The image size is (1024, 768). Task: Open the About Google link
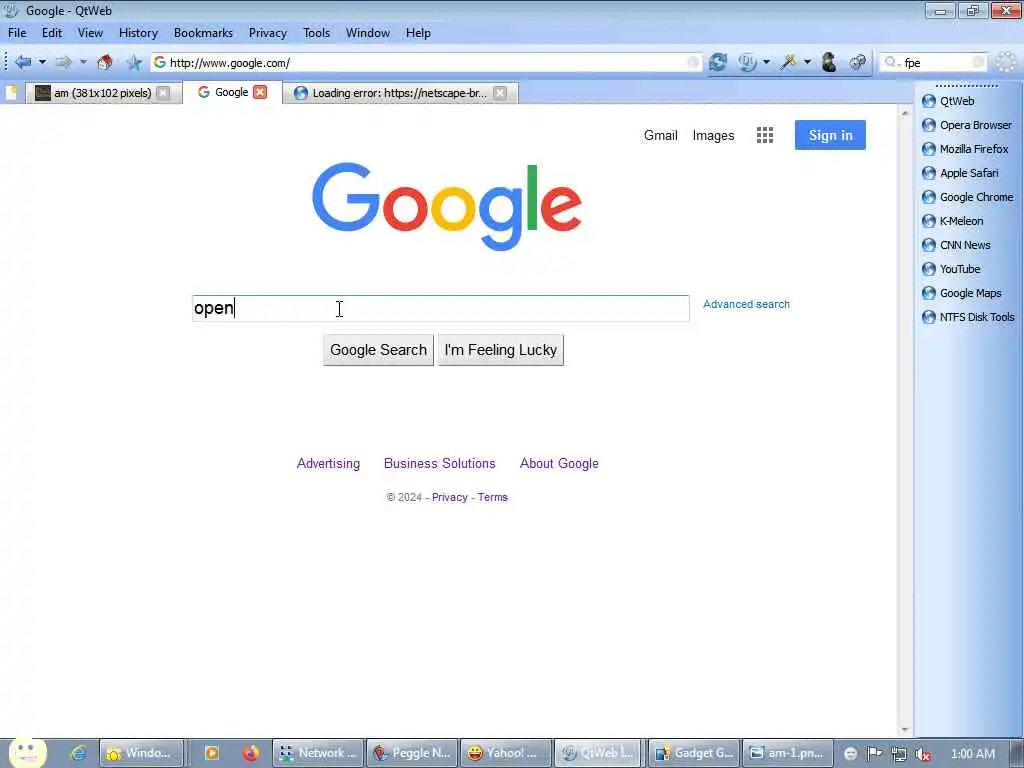click(559, 464)
